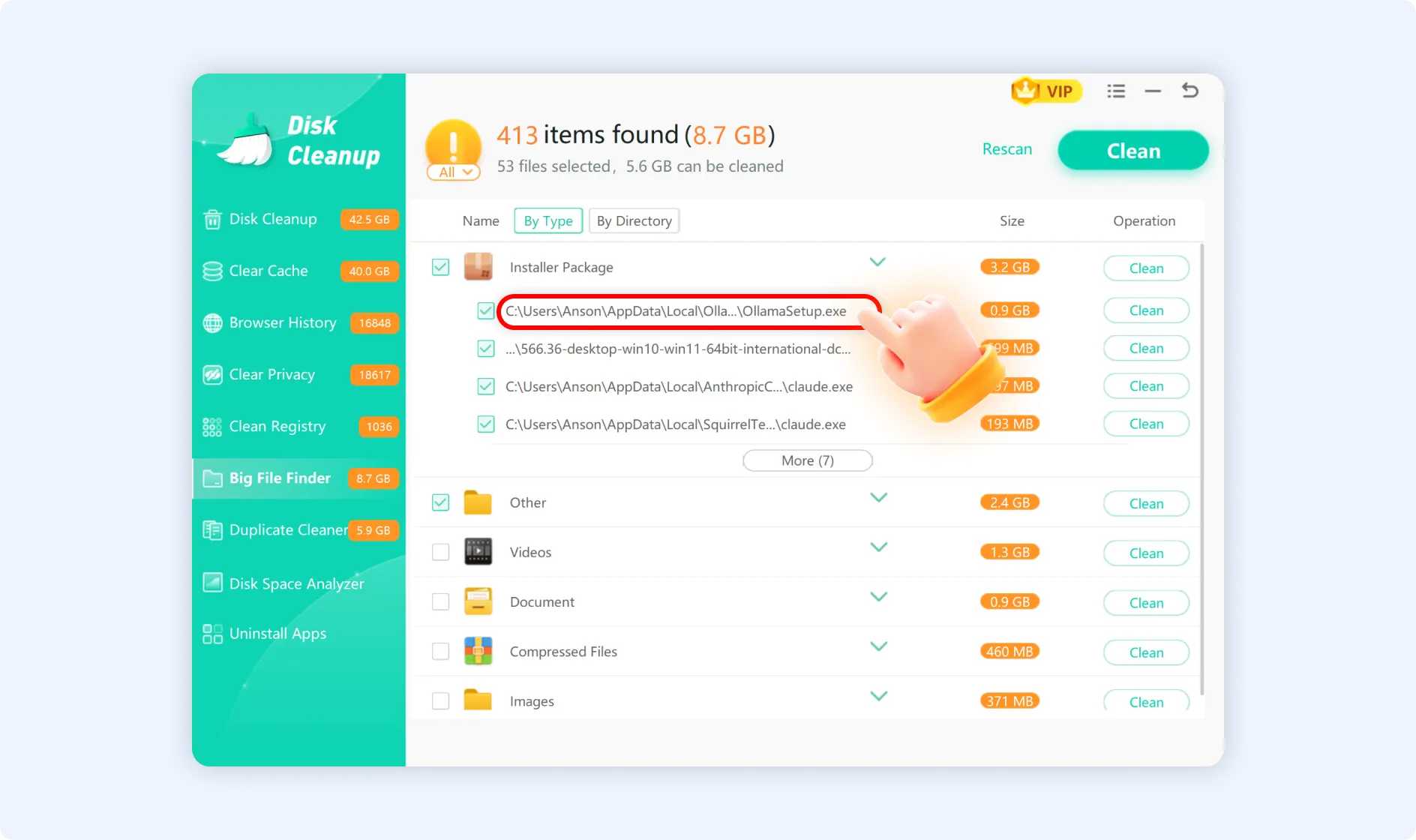The width and height of the screenshot is (1416, 840).
Task: Uncheck the OllamaSetup.exe file checkbox
Action: point(485,310)
